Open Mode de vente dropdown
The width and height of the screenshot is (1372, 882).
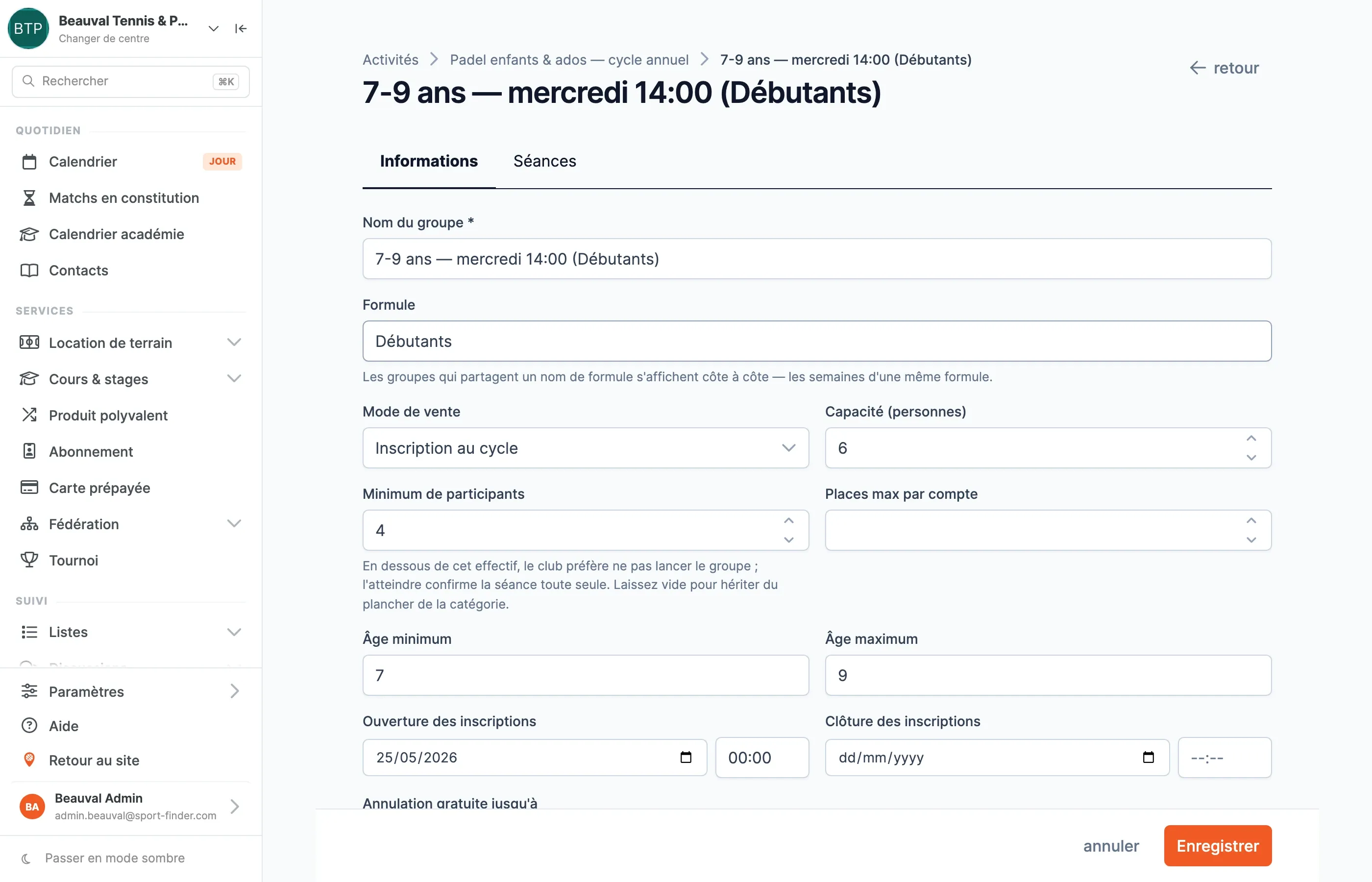[585, 448]
